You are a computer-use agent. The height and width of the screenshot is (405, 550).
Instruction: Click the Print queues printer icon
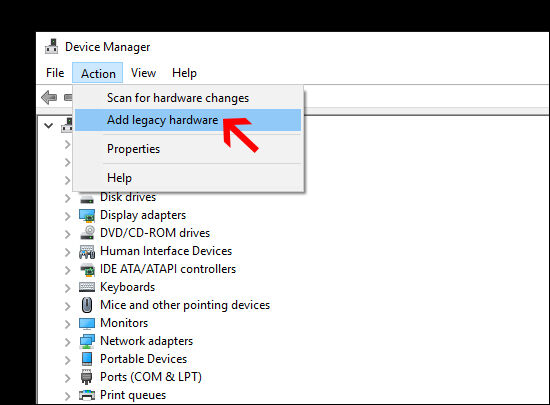pyautogui.click(x=87, y=395)
